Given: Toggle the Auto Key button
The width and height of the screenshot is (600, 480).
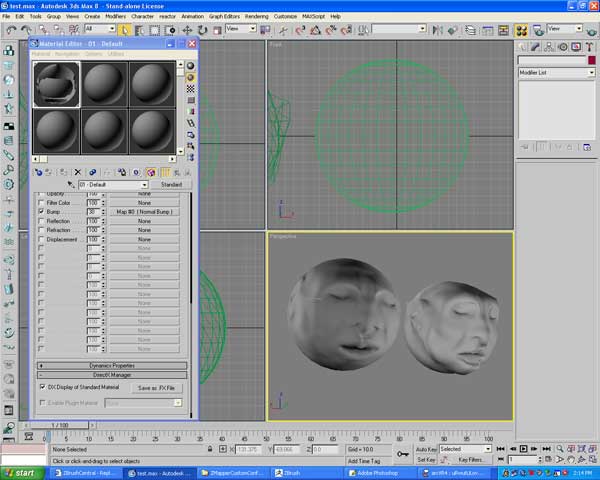Looking at the screenshot, I should [x=426, y=449].
